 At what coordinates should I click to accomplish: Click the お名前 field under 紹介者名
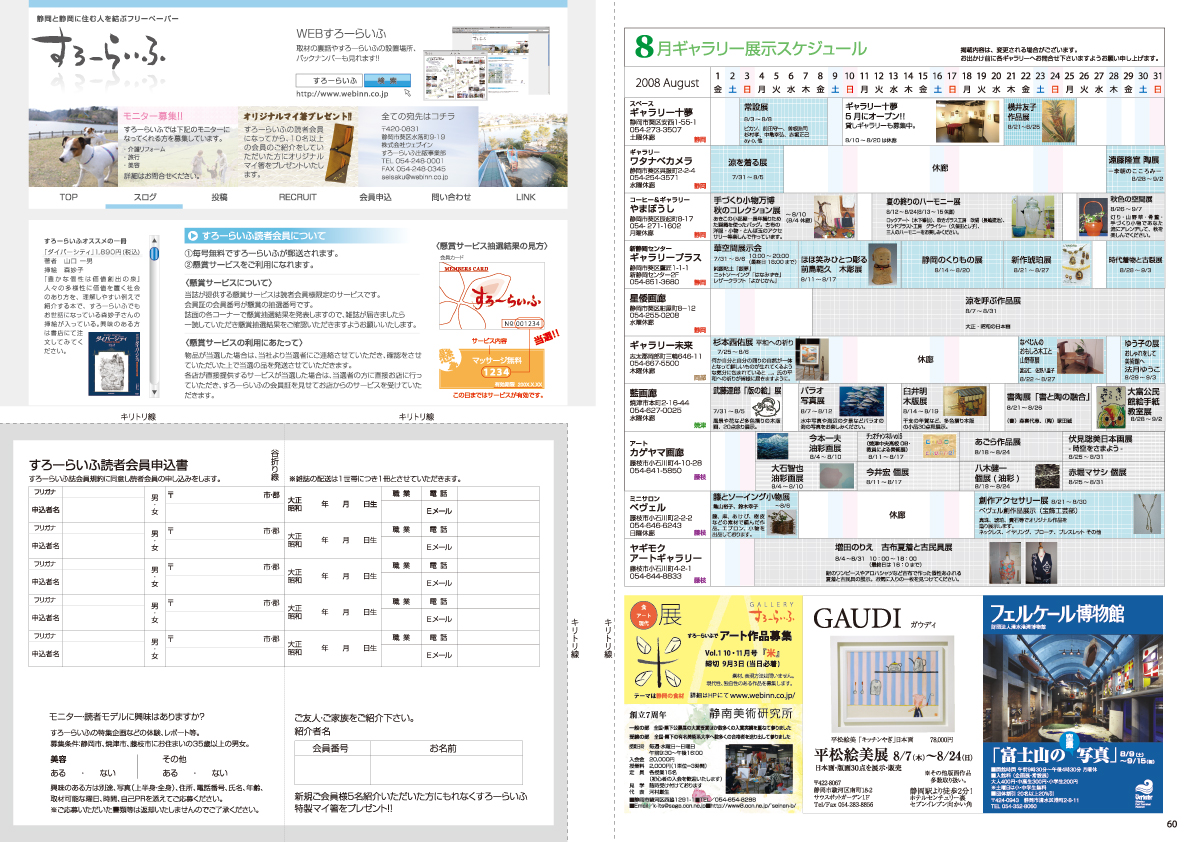[447, 770]
